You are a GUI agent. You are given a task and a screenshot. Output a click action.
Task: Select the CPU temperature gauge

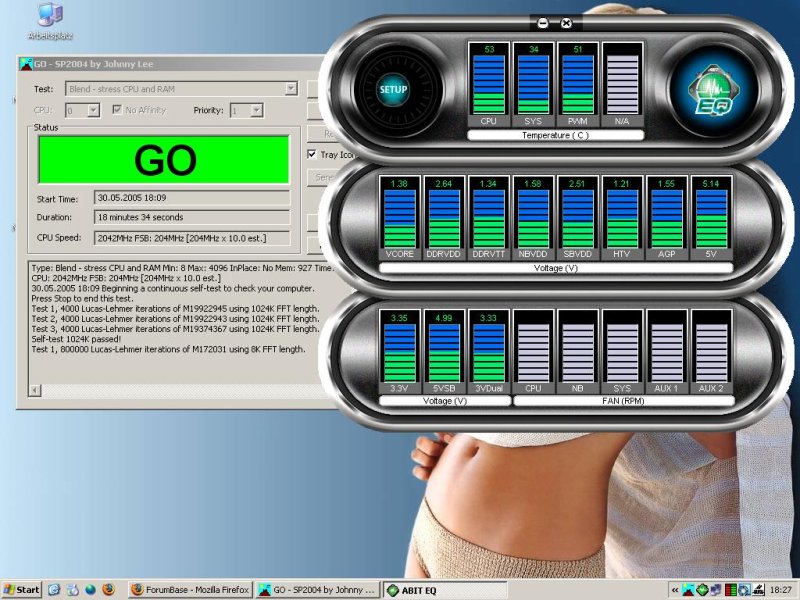pos(489,85)
